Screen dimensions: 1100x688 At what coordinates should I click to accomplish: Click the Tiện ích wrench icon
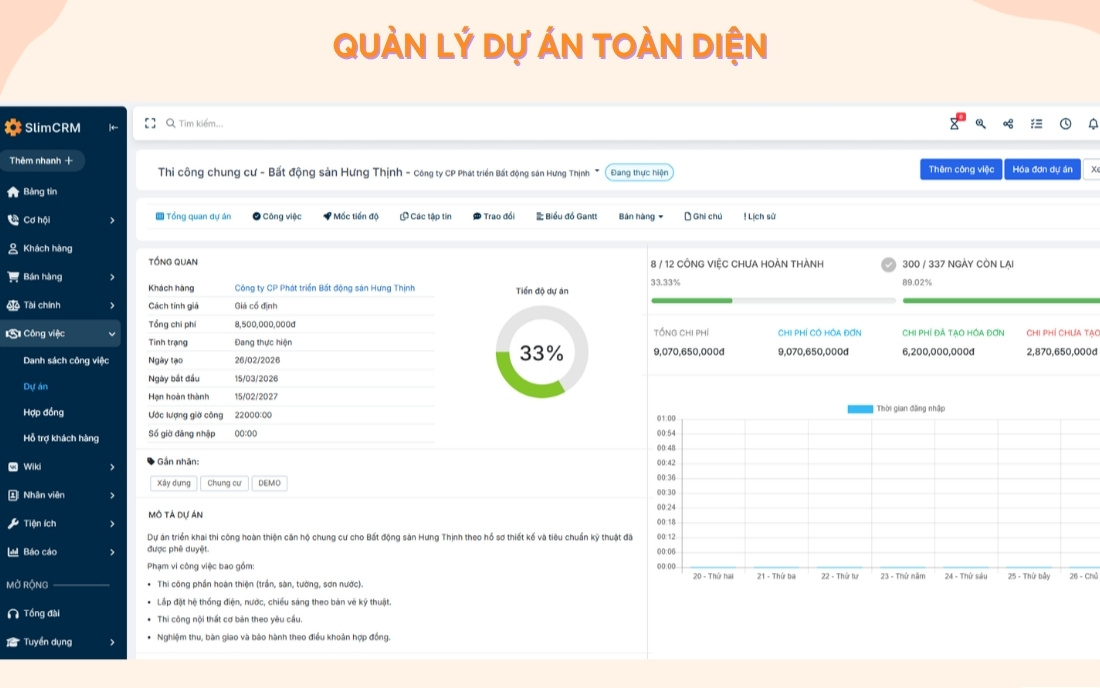pos(13,523)
